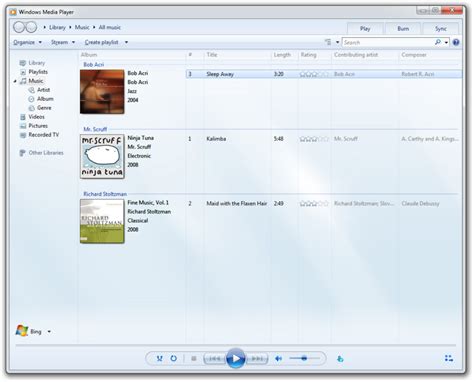Screen dimensions: 474x382
Task: Select Recorded TV in the navigation pane
Action: 43,135
